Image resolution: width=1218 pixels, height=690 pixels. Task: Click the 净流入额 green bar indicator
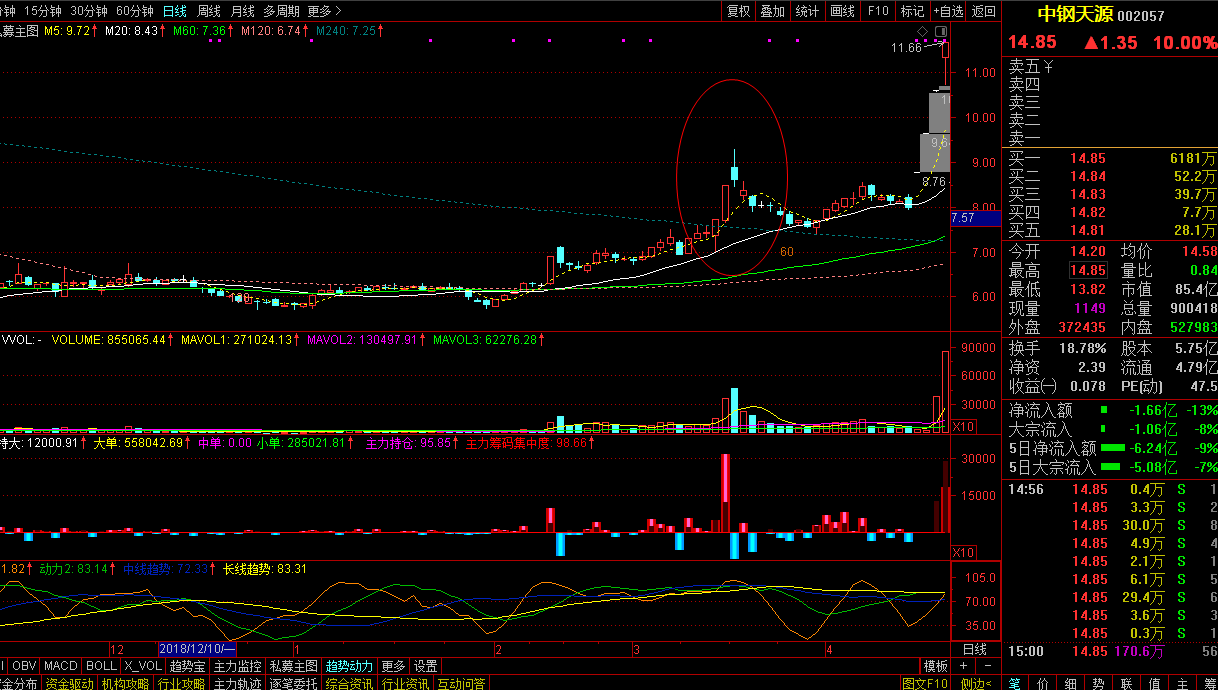tap(1104, 410)
